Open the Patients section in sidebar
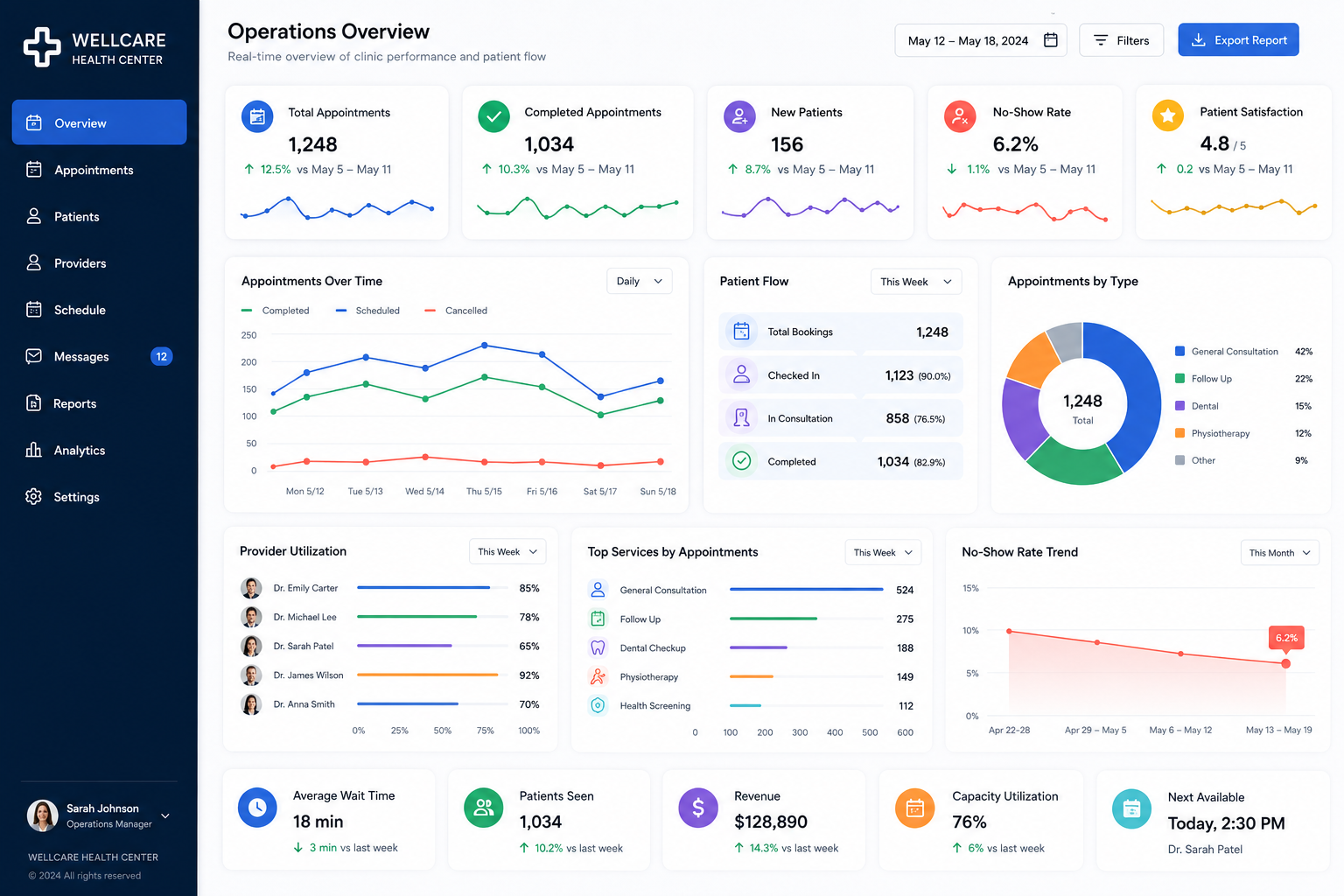 [x=99, y=216]
